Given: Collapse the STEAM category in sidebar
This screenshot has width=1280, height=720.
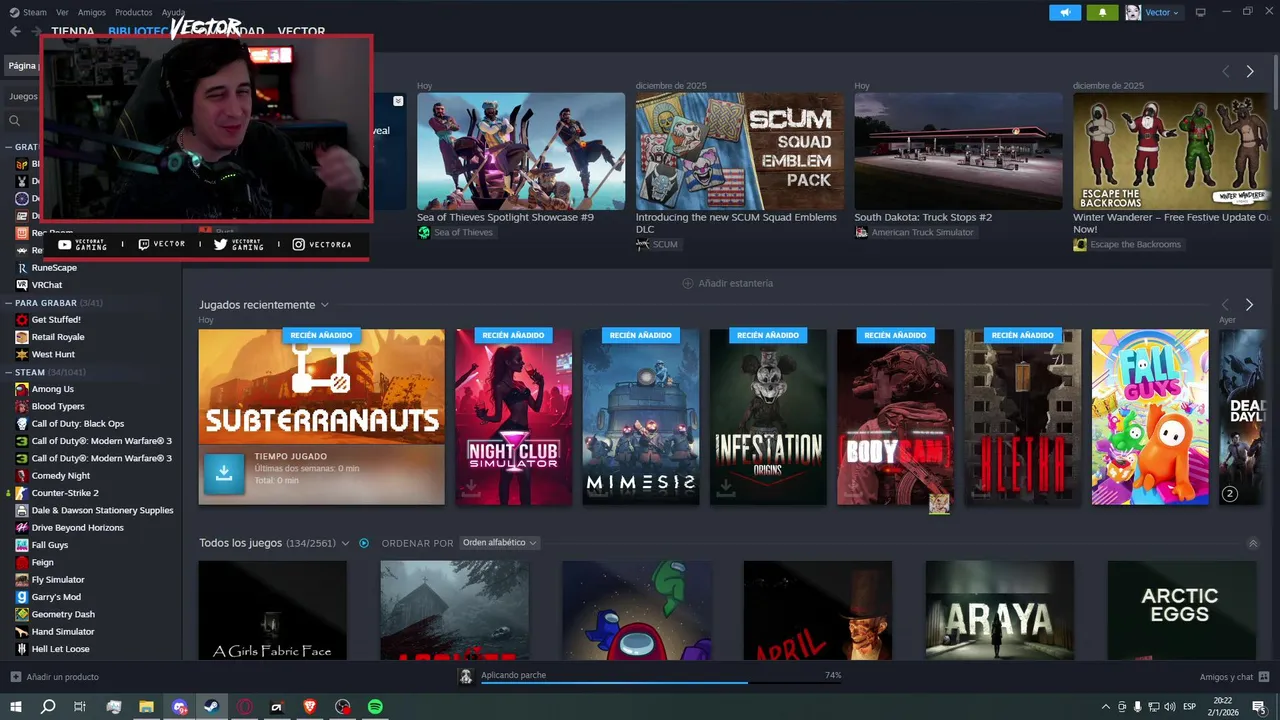Looking at the screenshot, I should (x=8, y=372).
